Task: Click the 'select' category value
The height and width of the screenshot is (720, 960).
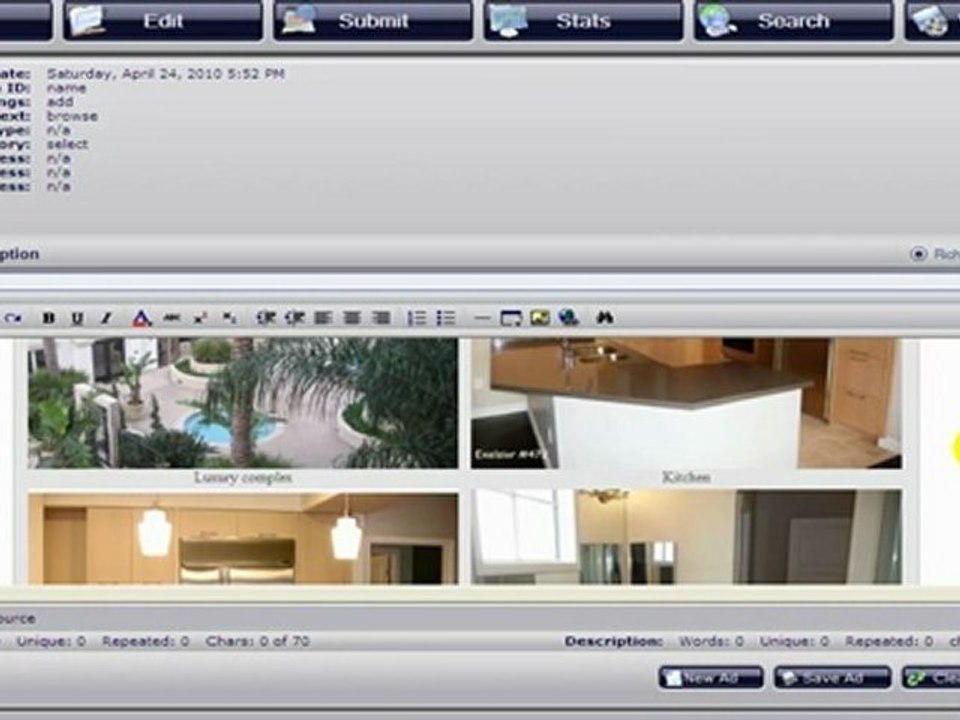Action: [67, 144]
